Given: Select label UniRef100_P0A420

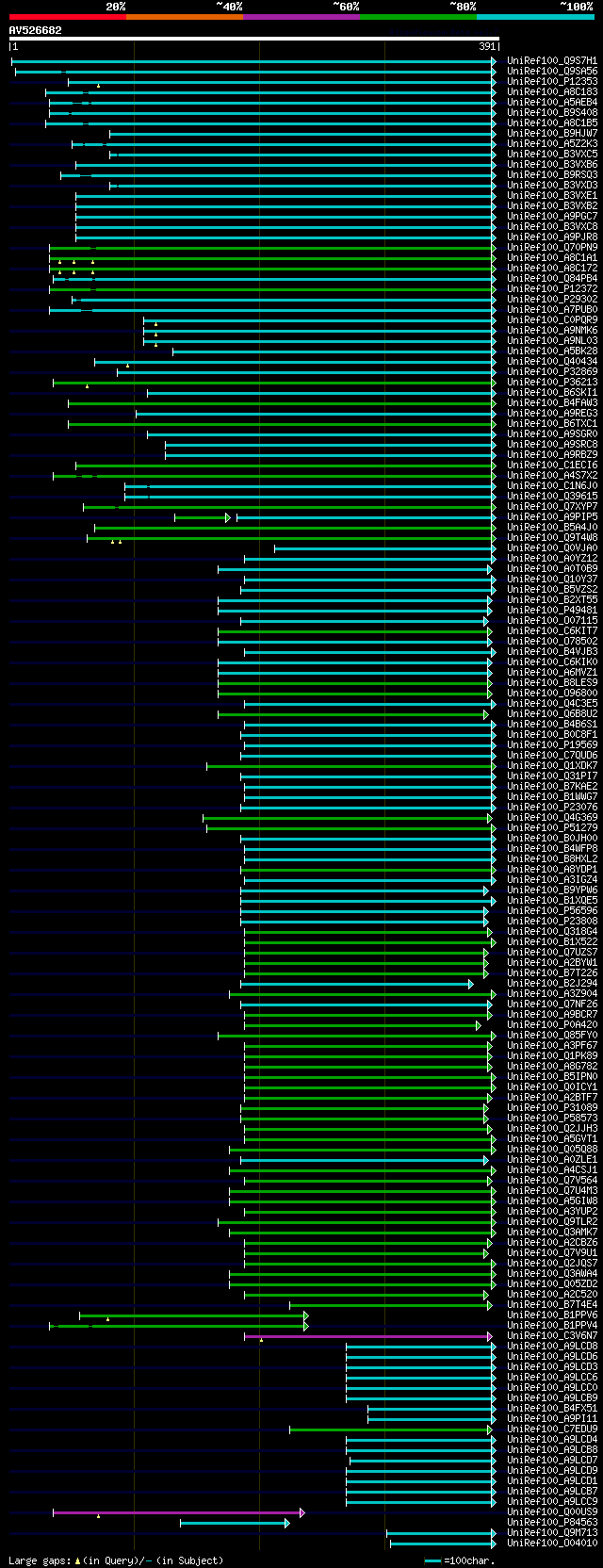Looking at the screenshot, I should click(552, 1024).
